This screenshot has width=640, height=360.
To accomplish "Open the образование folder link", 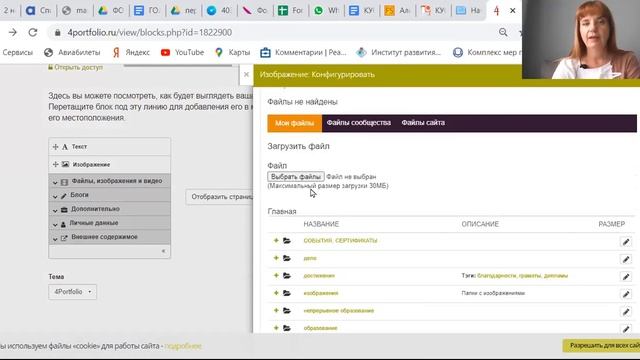I will (x=320, y=328).
